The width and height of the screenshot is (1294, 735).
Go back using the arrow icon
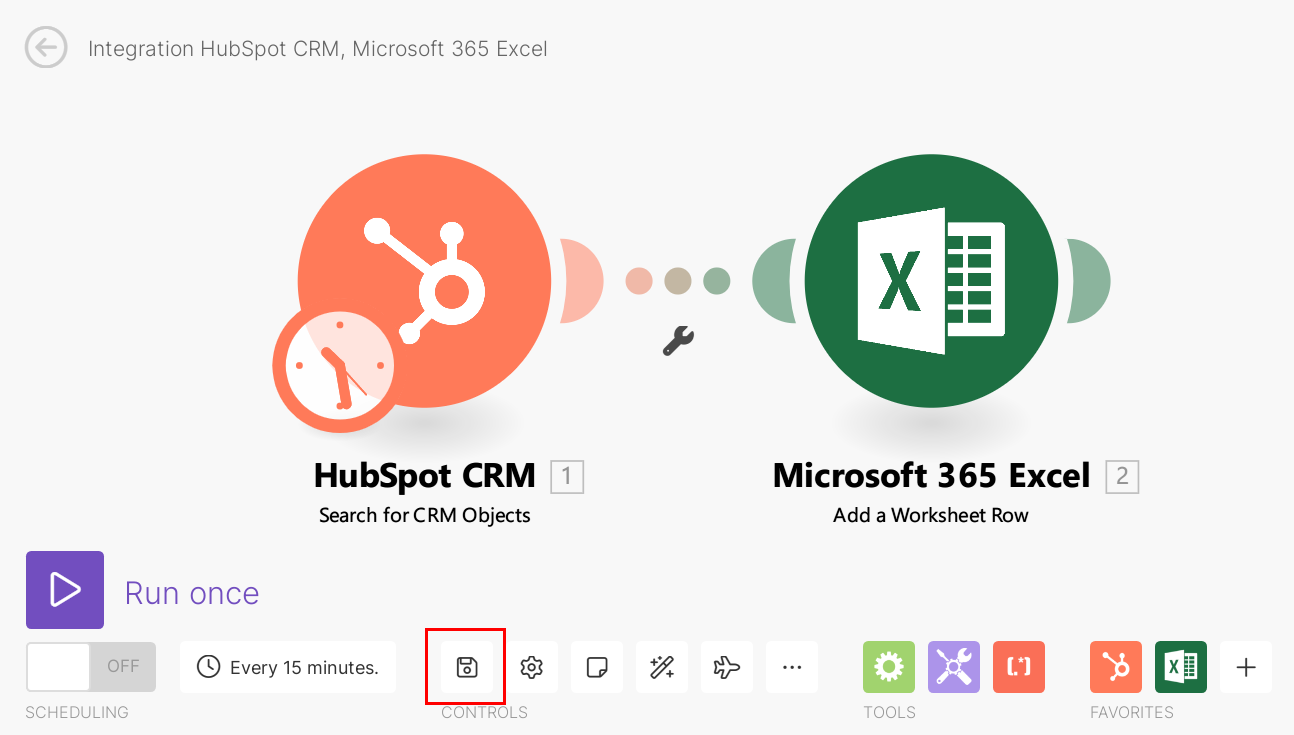(46, 48)
